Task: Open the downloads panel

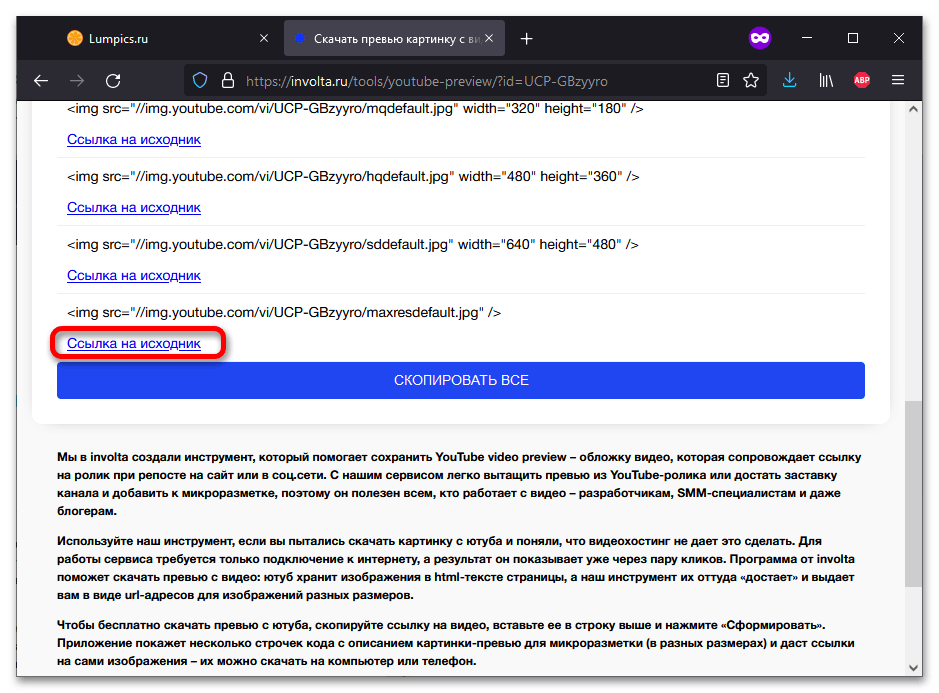Action: tap(789, 80)
